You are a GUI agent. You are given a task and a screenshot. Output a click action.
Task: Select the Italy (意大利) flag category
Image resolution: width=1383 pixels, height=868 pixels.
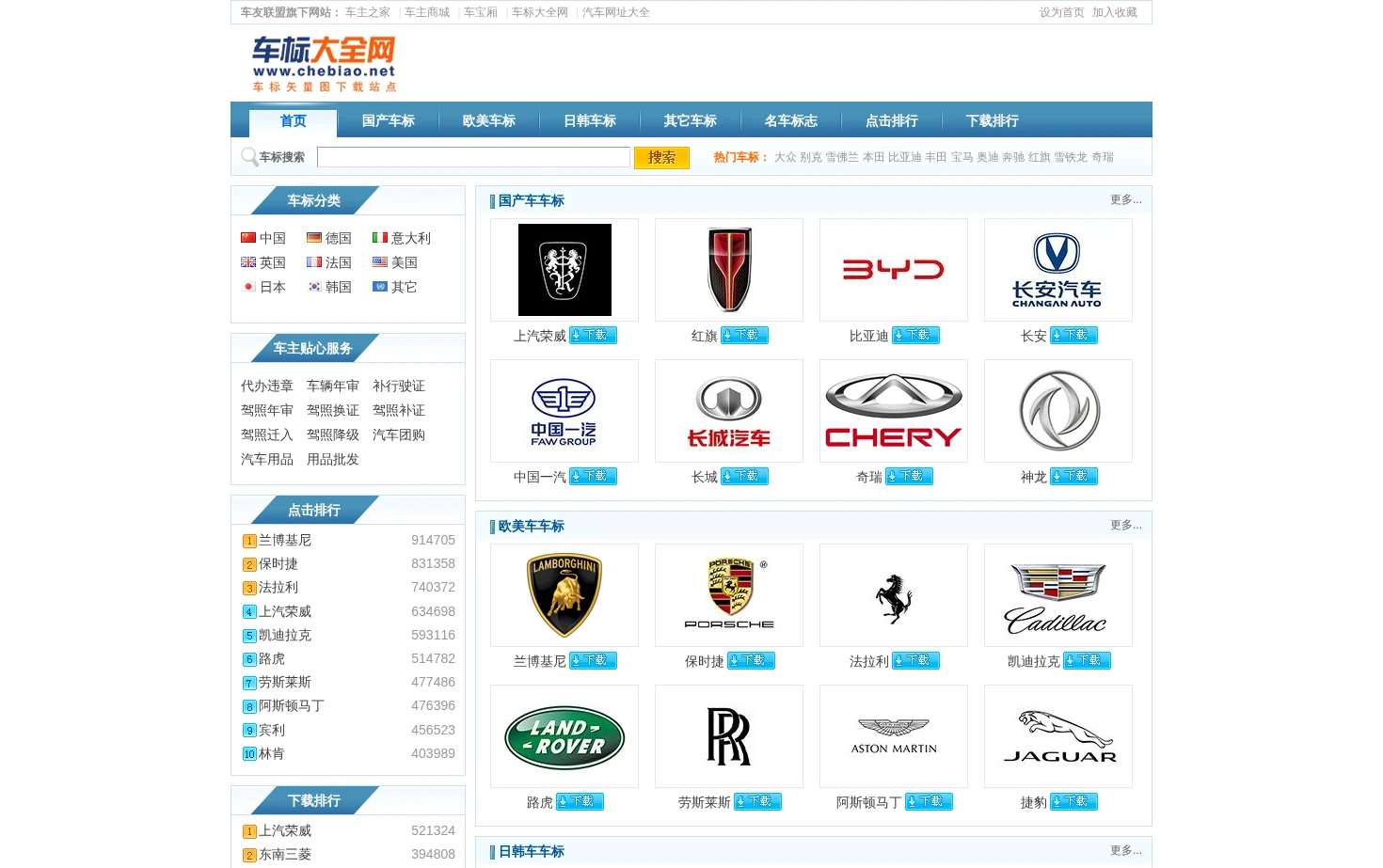pos(402,238)
